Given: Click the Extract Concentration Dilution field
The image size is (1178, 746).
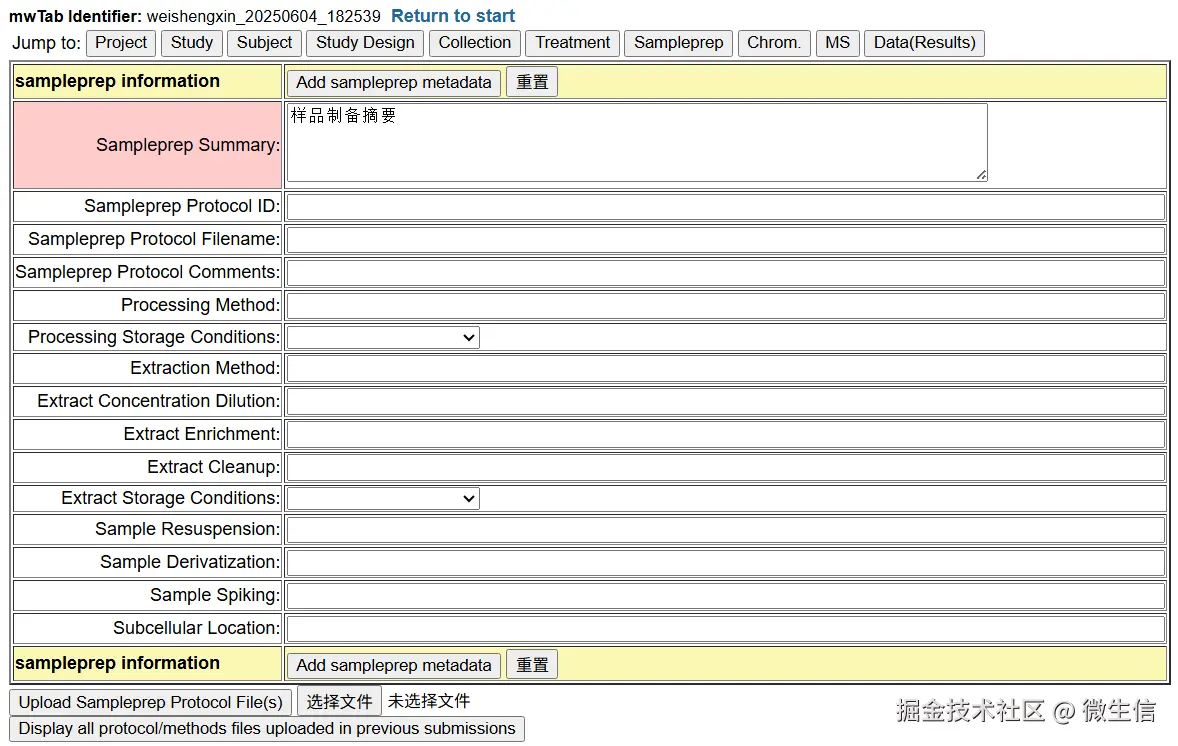Looking at the screenshot, I should tap(726, 402).
